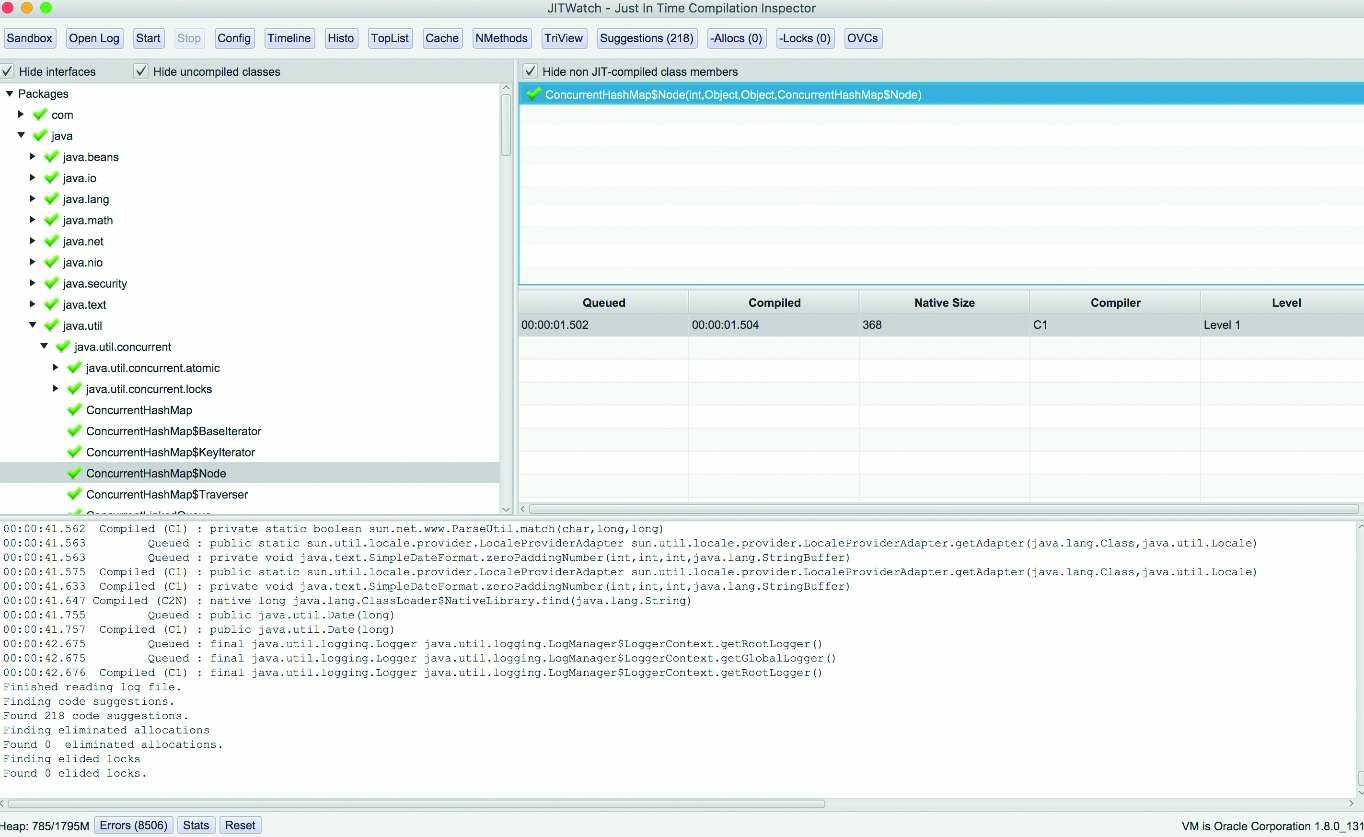Click green check icon beside ConcurrentHashMap$KeyIterator
The image size is (1364, 837).
point(74,452)
